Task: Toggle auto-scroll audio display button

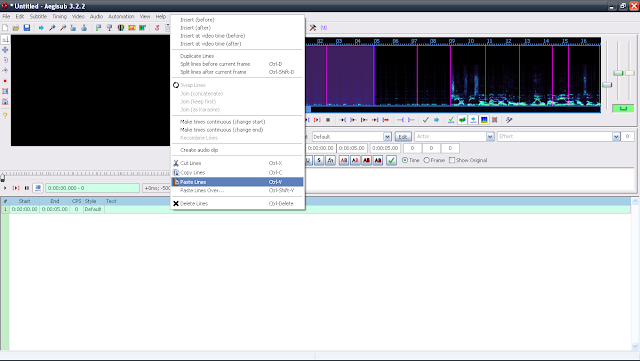Action: click(x=473, y=120)
